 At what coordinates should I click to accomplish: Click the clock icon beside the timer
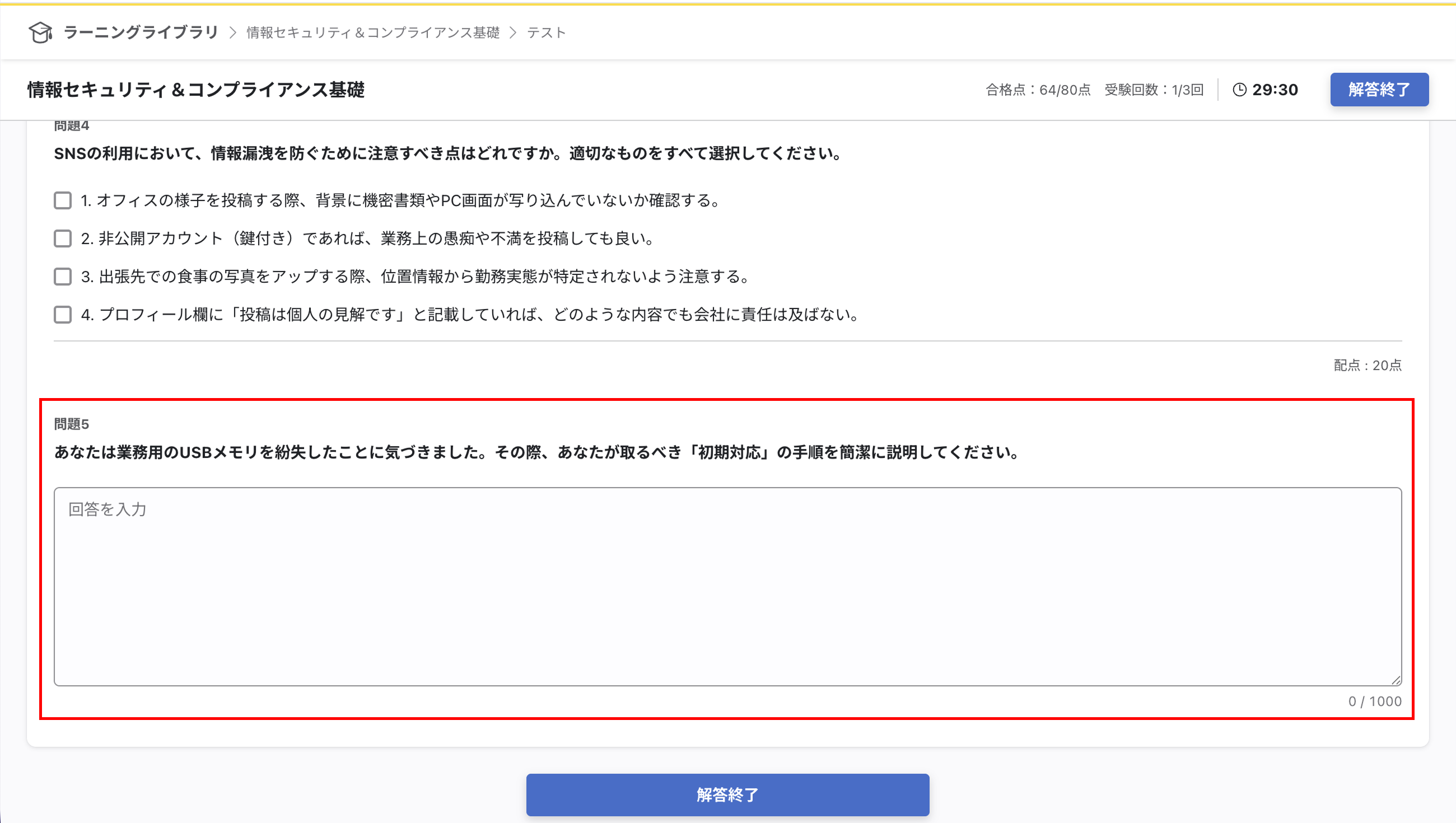pyautogui.click(x=1239, y=90)
